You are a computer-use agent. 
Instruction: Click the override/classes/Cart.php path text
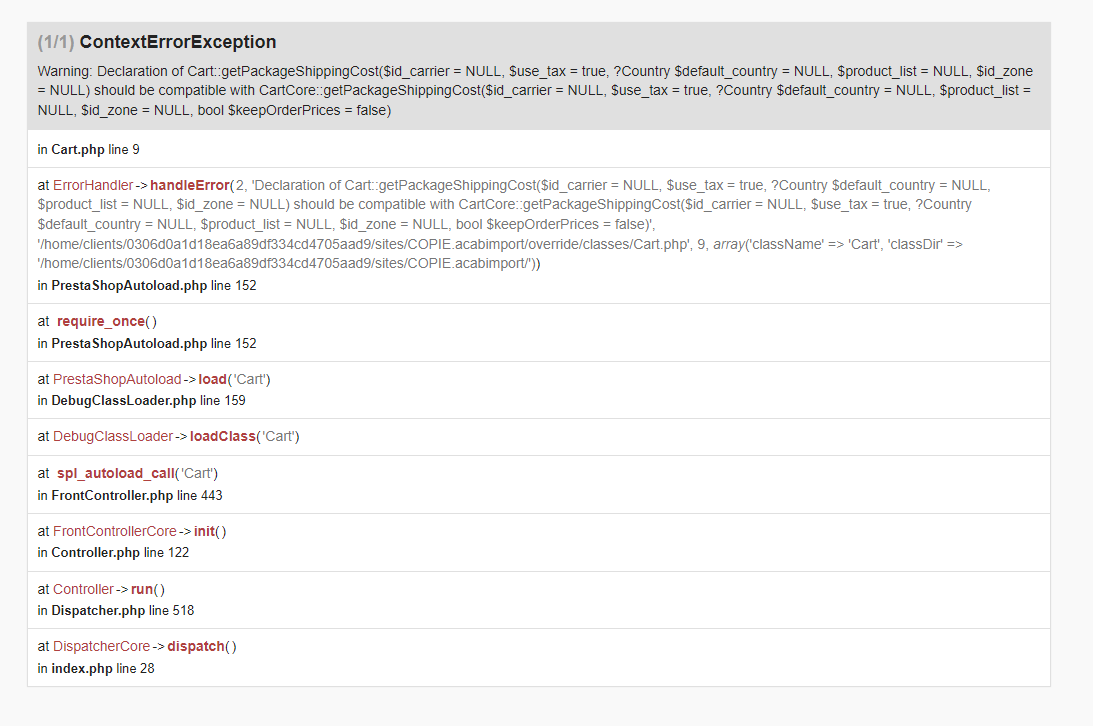(362, 245)
